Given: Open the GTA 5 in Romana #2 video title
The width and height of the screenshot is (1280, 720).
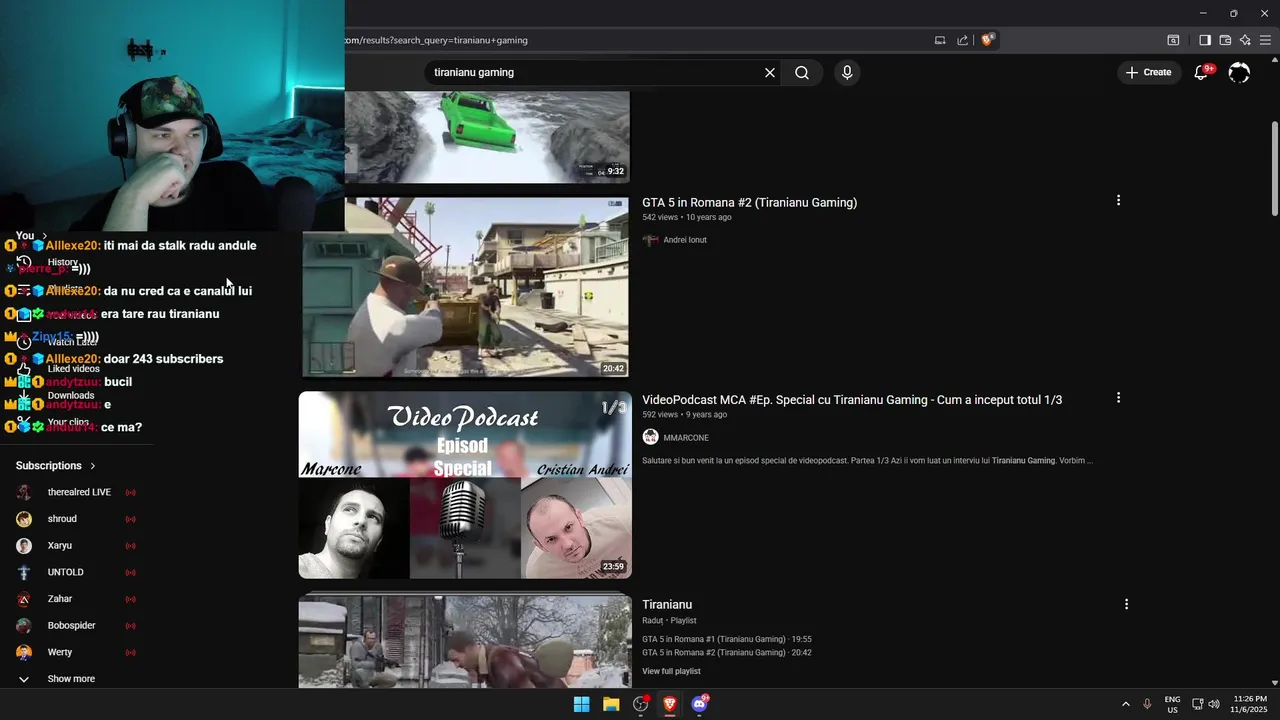Looking at the screenshot, I should 749,202.
